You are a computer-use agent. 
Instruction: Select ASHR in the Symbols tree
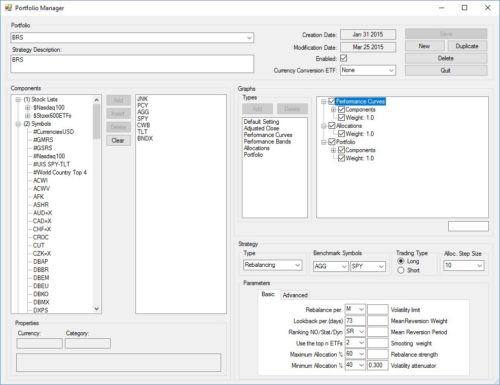click(41, 205)
